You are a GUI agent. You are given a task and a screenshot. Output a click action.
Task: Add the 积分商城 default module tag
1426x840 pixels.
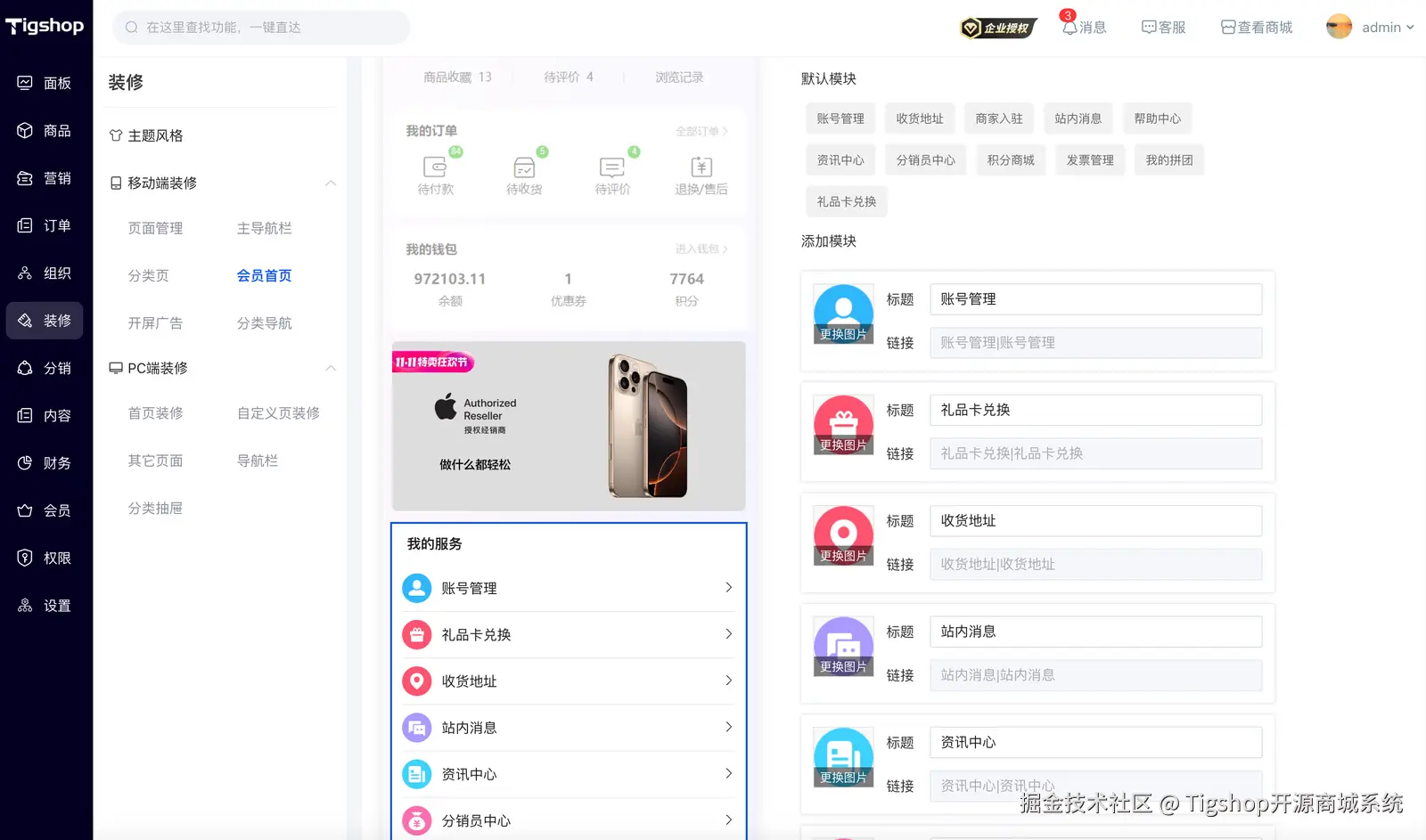click(1011, 160)
